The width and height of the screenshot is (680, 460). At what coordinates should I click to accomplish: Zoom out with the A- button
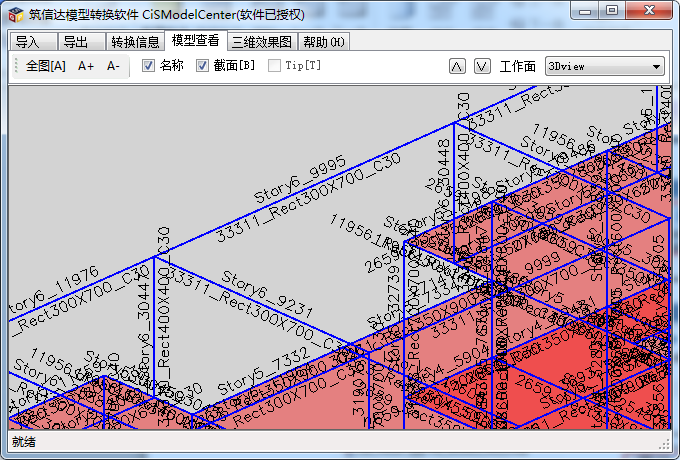(113, 66)
